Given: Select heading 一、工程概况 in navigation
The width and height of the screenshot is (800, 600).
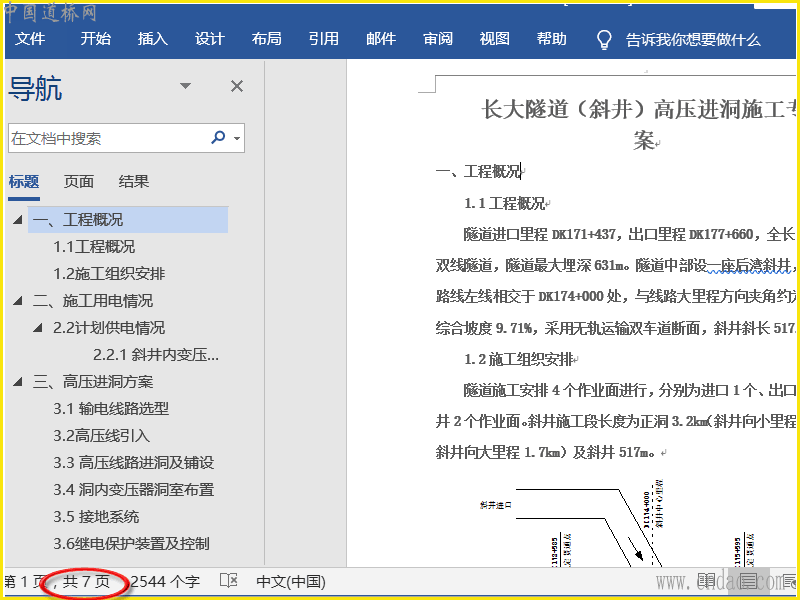Looking at the screenshot, I should (128, 220).
